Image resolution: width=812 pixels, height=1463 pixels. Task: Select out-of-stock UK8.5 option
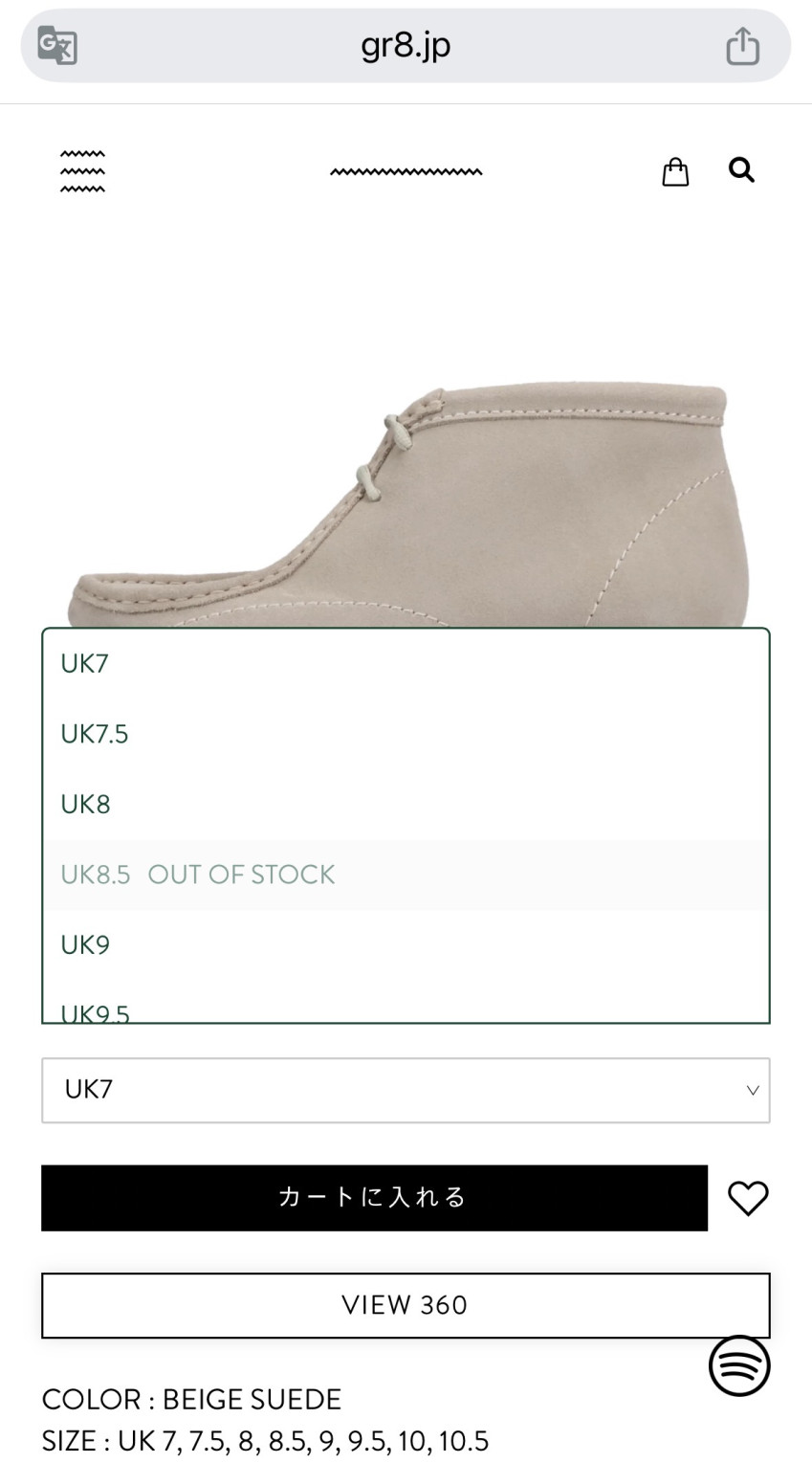click(406, 875)
